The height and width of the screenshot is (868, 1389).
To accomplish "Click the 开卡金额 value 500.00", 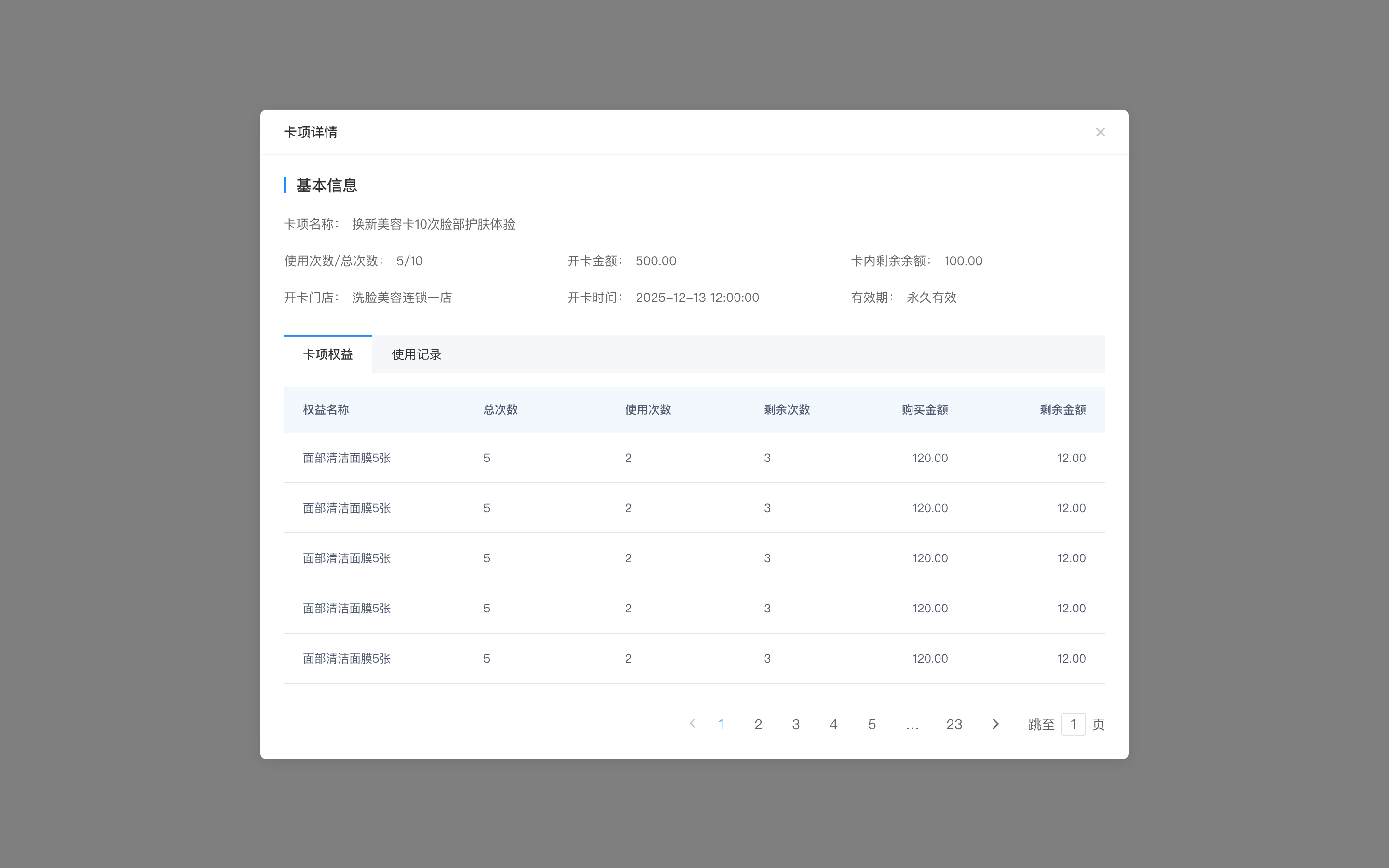I will tap(656, 260).
